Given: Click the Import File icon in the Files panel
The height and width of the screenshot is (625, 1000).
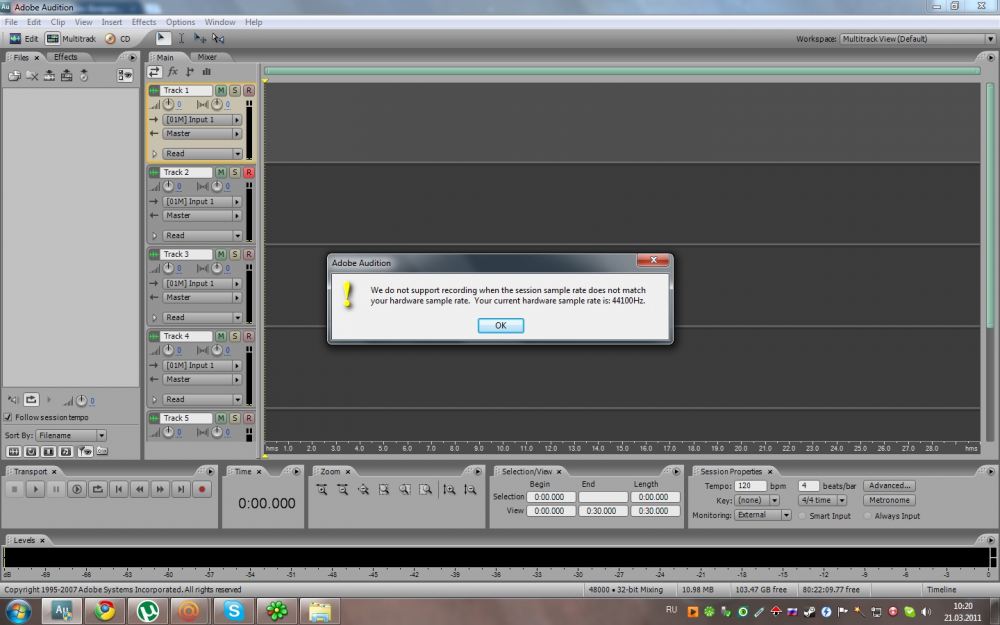Looking at the screenshot, I should (x=14, y=76).
